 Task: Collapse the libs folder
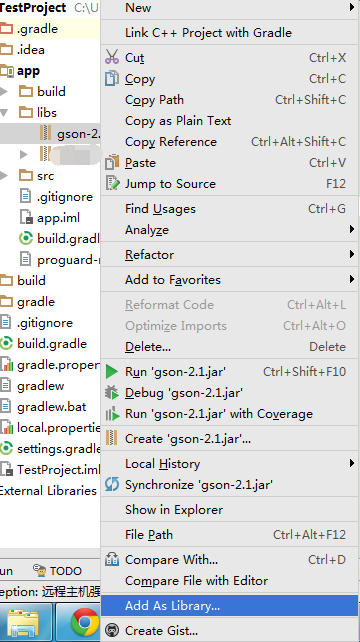(4, 113)
